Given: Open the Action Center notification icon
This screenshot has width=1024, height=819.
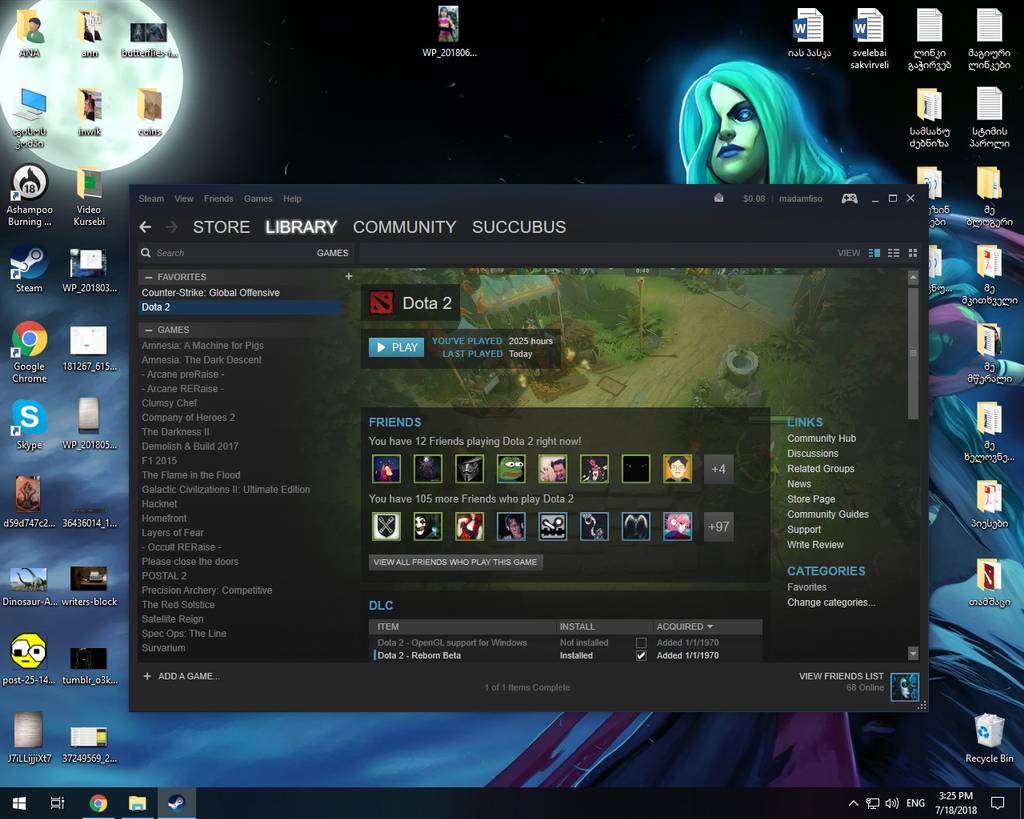Looking at the screenshot, I should pyautogui.click(x=997, y=803).
